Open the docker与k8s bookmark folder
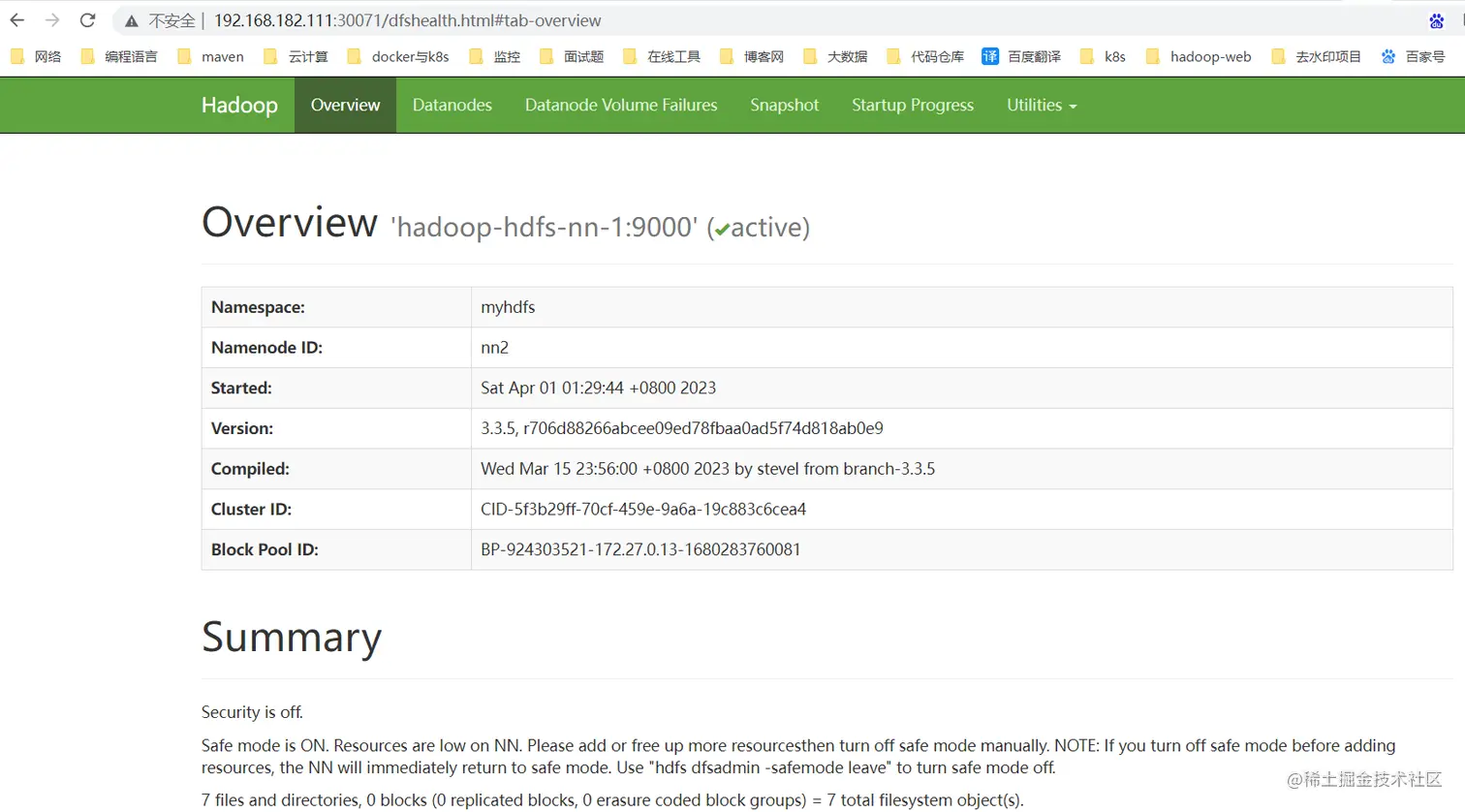The width and height of the screenshot is (1465, 812). coord(398,56)
